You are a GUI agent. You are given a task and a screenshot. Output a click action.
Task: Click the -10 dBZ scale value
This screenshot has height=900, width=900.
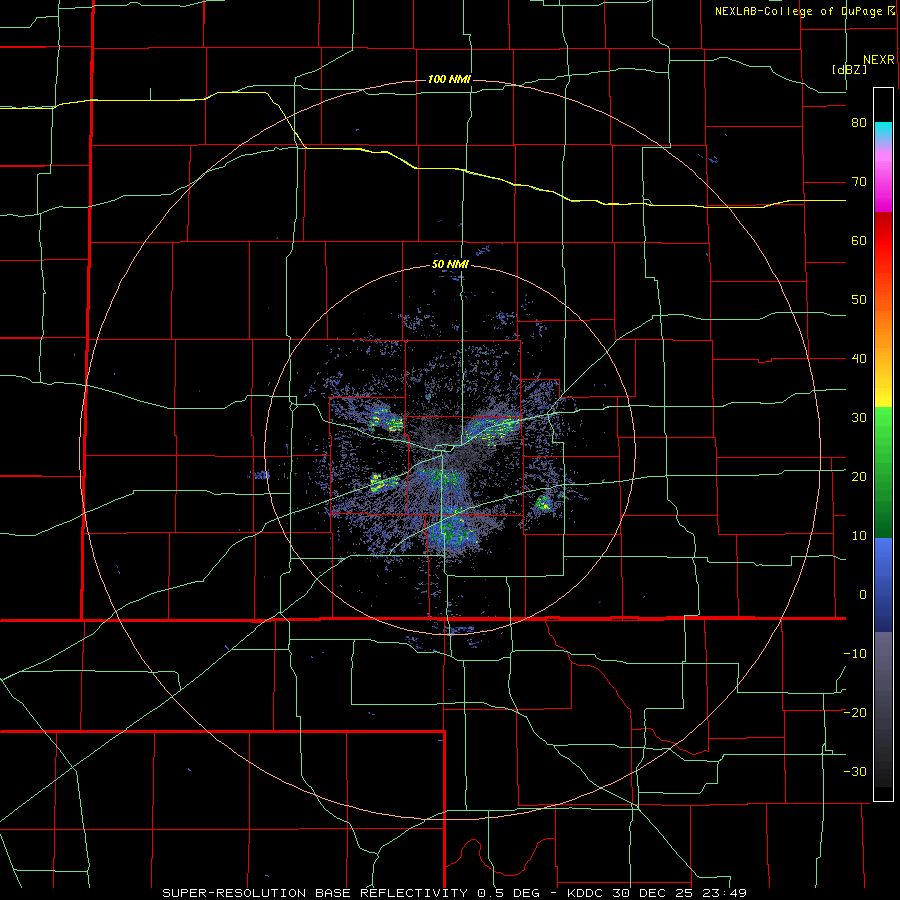(855, 654)
